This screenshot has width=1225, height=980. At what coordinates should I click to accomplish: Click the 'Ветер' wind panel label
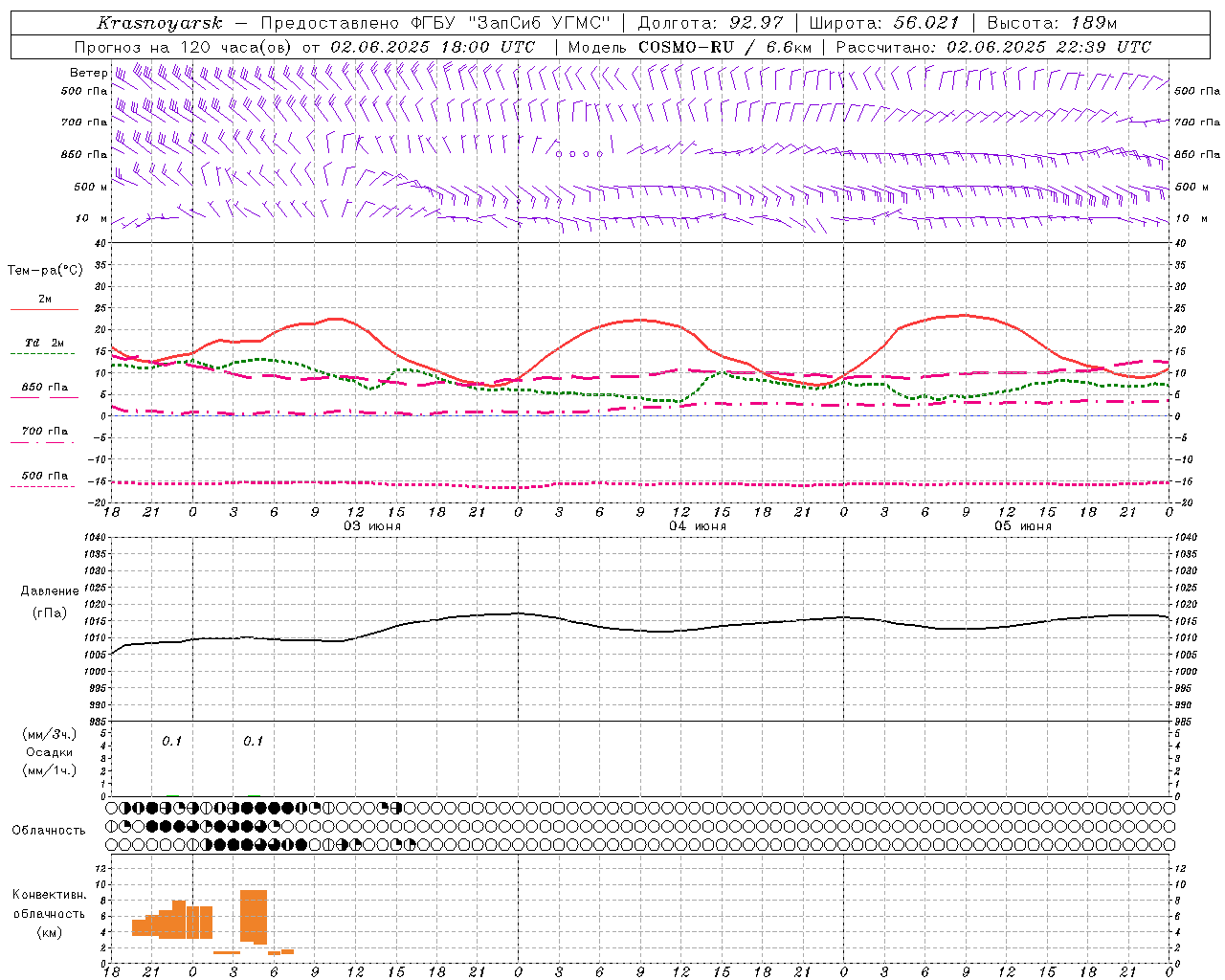click(x=89, y=73)
